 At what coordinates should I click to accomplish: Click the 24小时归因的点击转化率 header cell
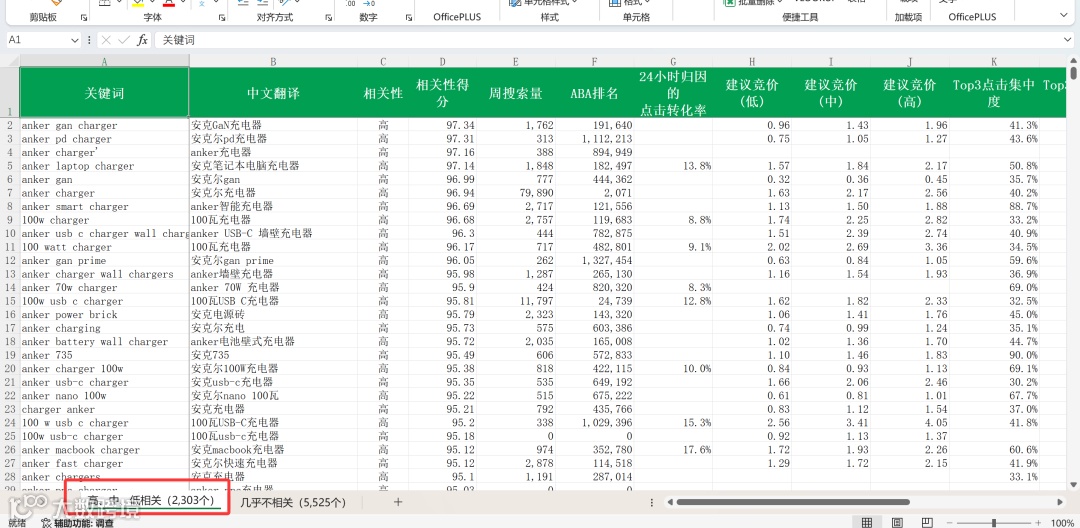tap(673, 93)
